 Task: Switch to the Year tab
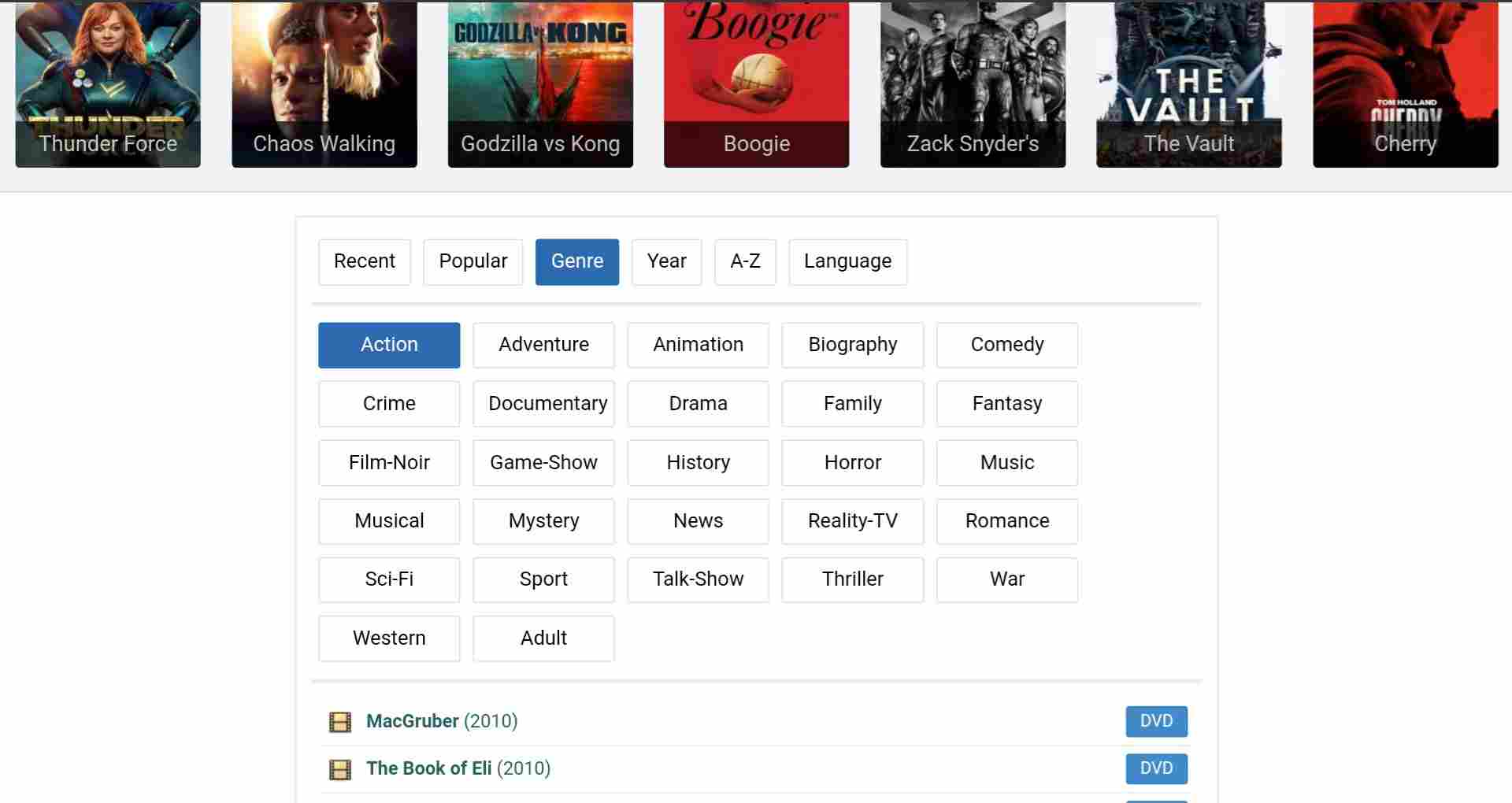(667, 262)
